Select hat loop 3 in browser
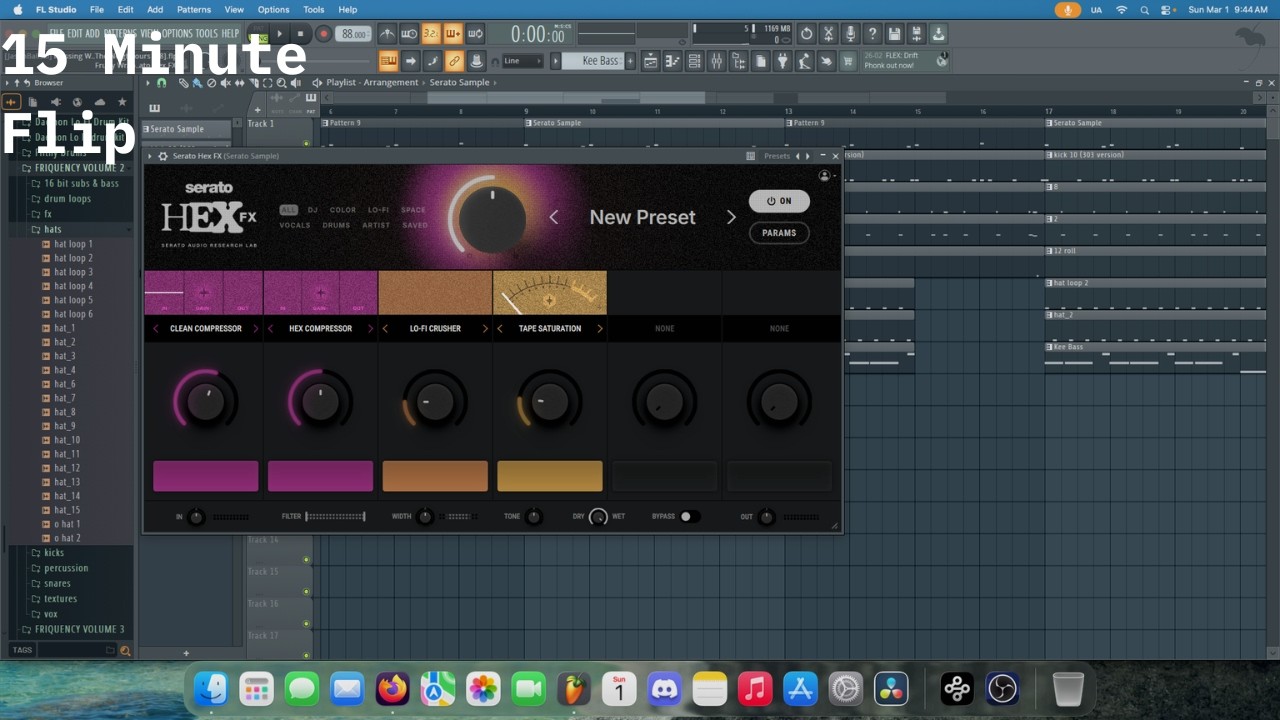This screenshot has width=1280, height=720. click(x=73, y=272)
